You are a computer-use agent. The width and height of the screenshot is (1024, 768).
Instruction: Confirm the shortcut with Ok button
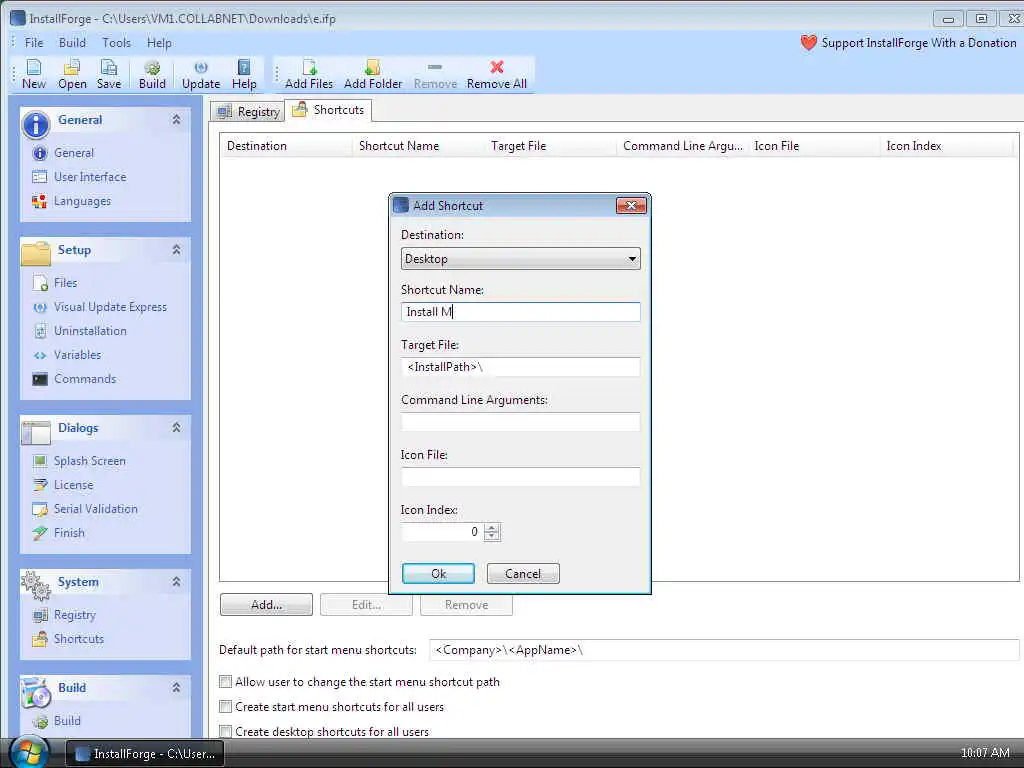click(438, 573)
